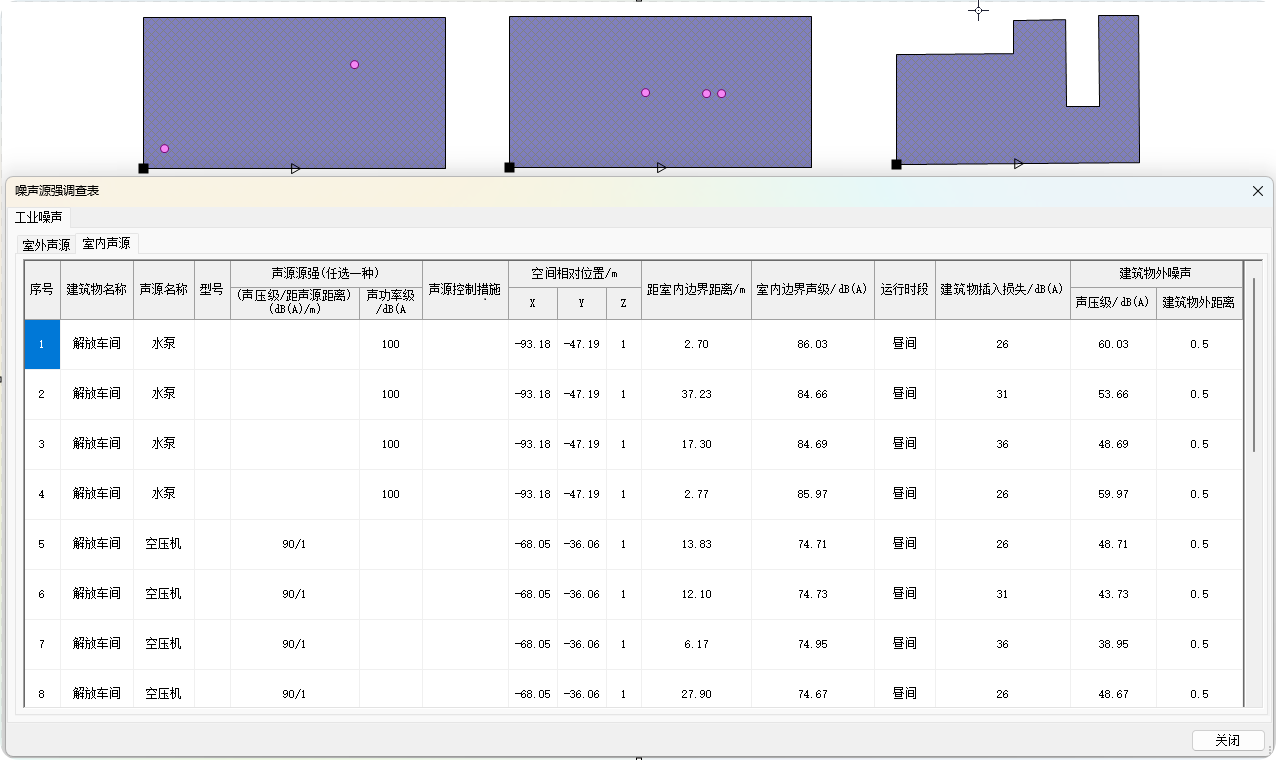Select the 空压机 cell in row 5
Screen dimensions: 1276x760
click(x=163, y=544)
